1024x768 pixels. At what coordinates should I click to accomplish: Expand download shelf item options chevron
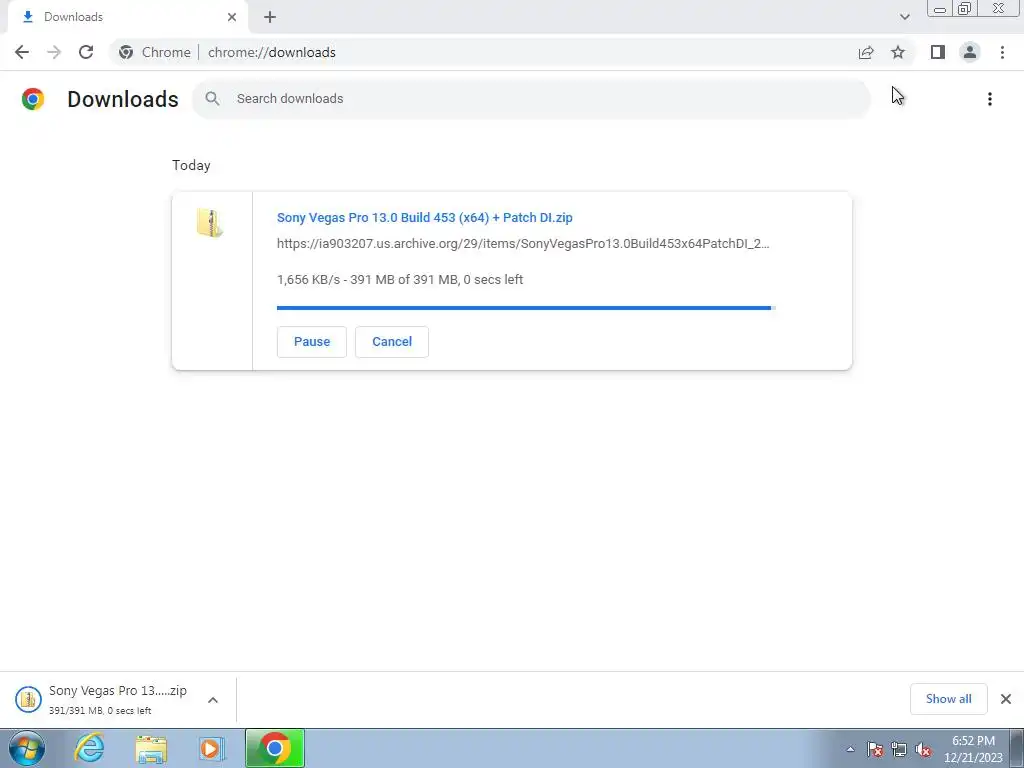[x=213, y=700]
